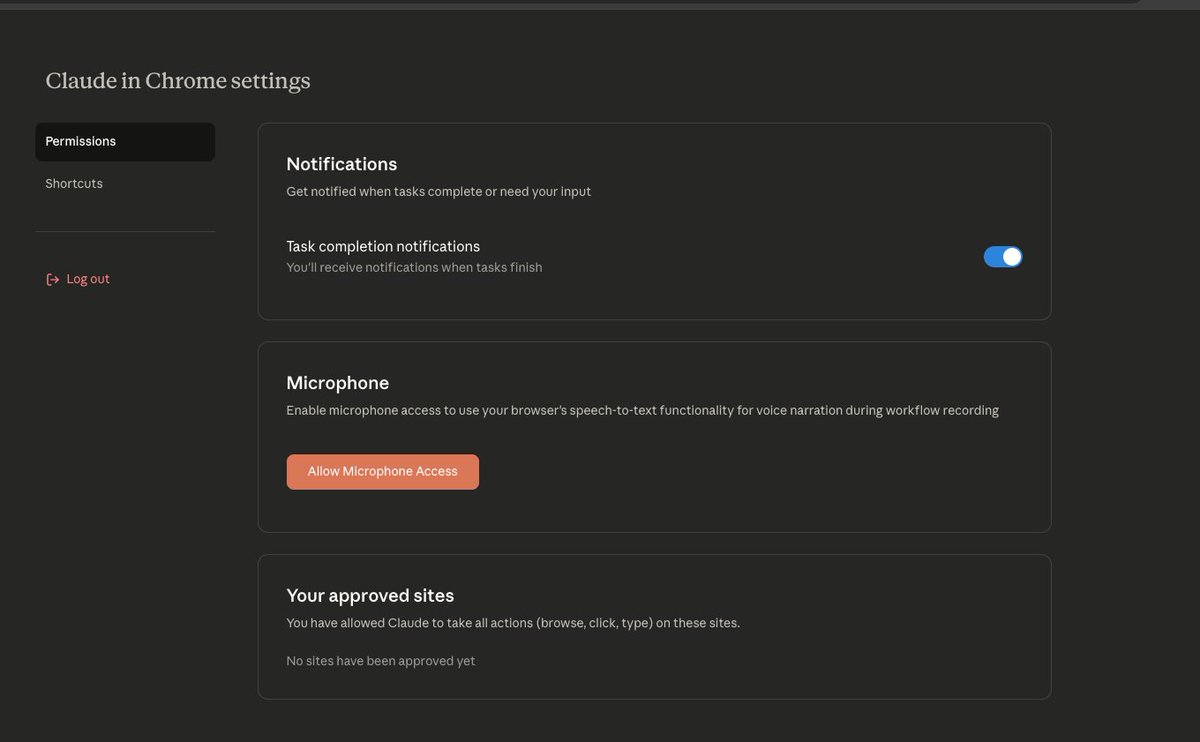Disable task completion notifications toggle

1003,257
